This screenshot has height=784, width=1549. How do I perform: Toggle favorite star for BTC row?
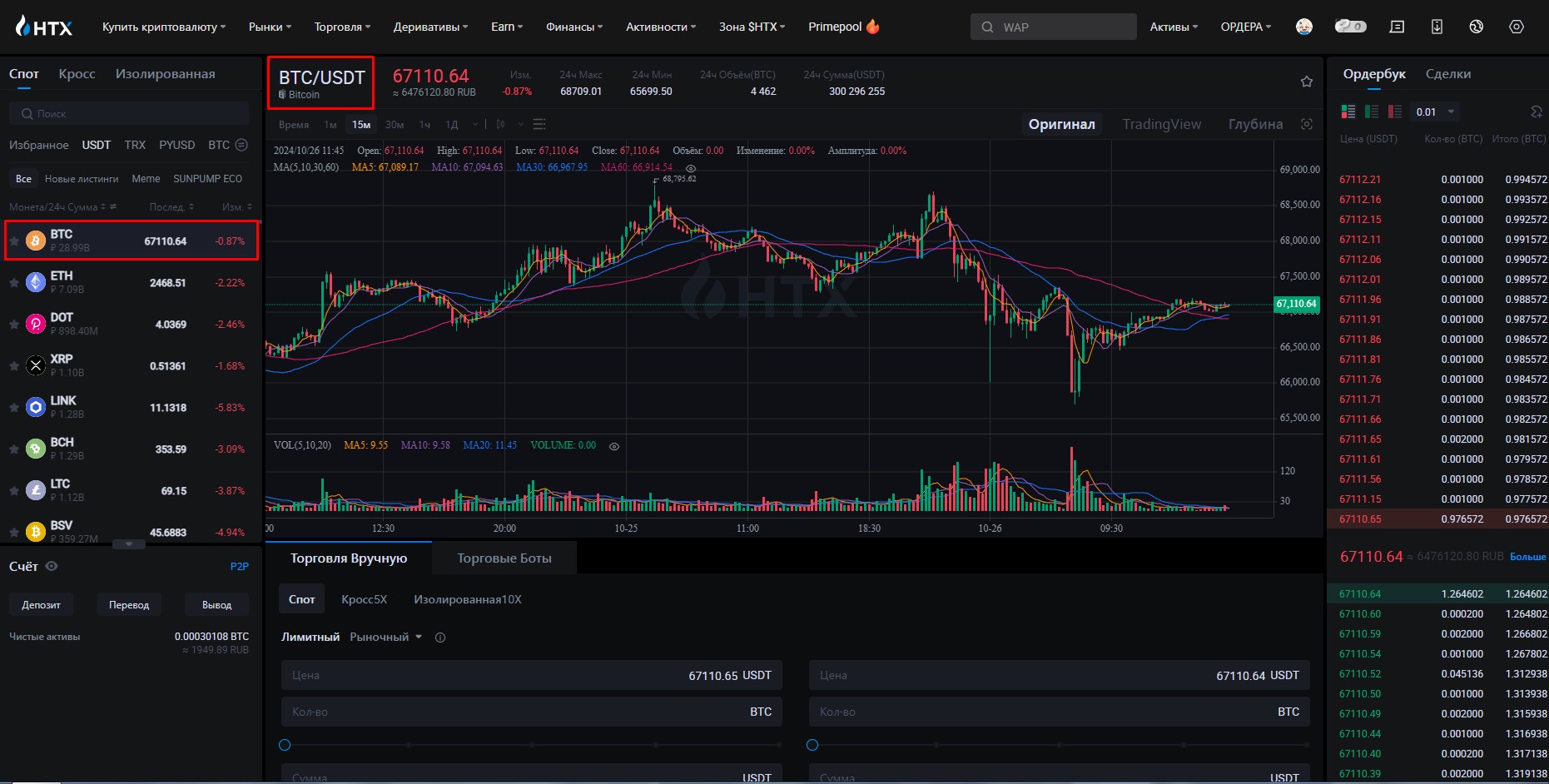click(14, 241)
